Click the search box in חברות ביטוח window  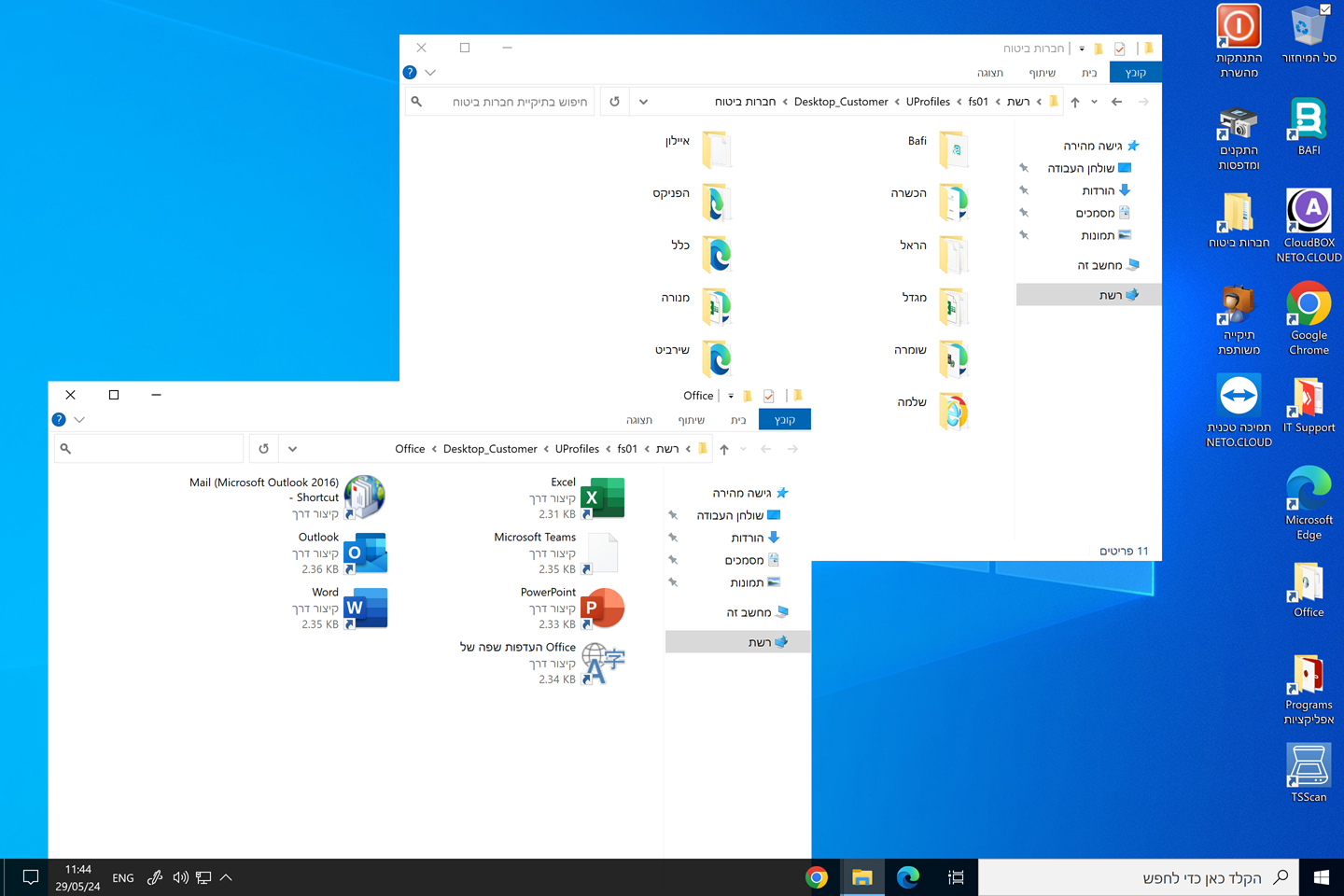pos(509,102)
